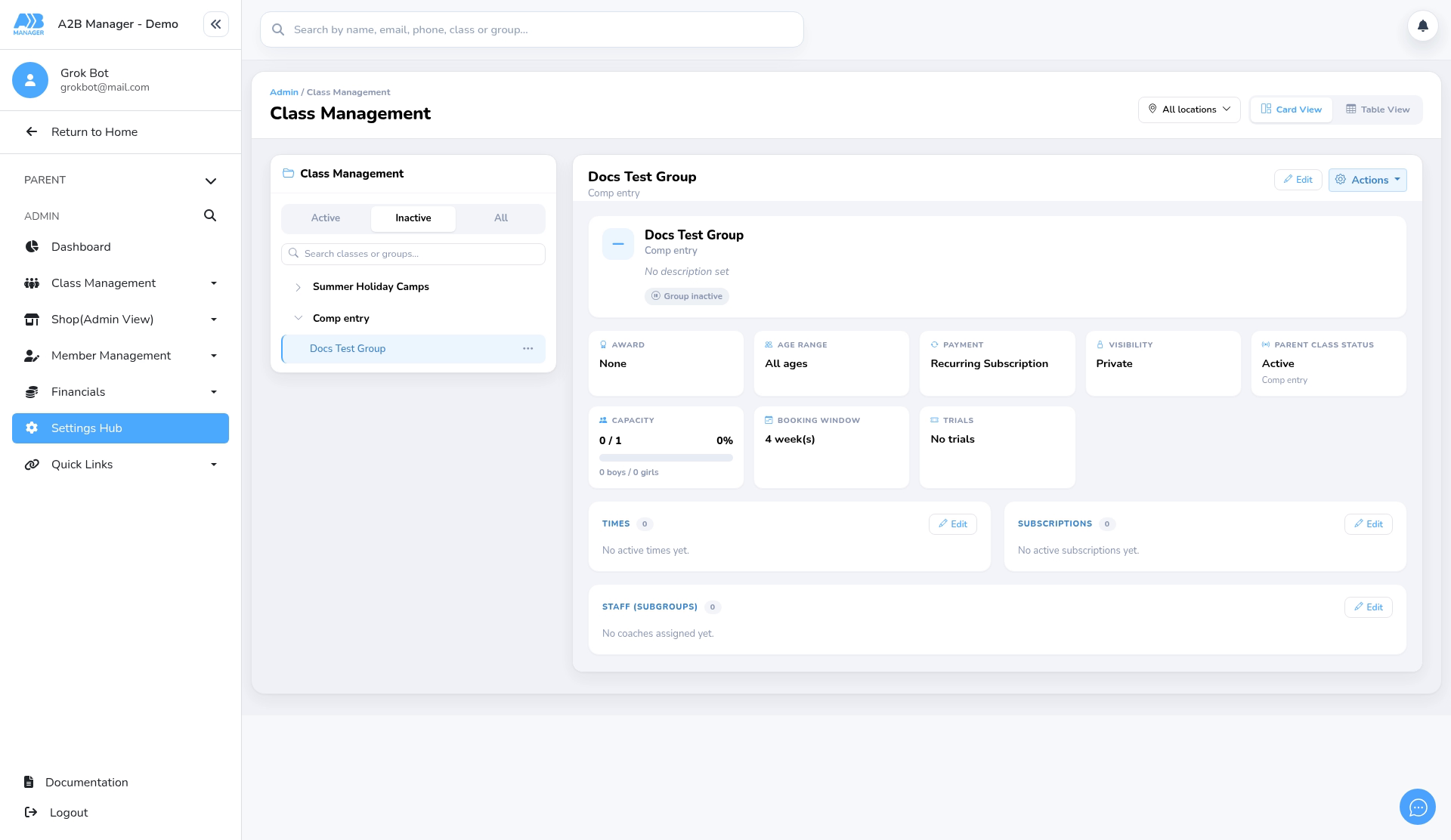Switch to Table View
This screenshot has height=840, width=1451.
coord(1378,110)
